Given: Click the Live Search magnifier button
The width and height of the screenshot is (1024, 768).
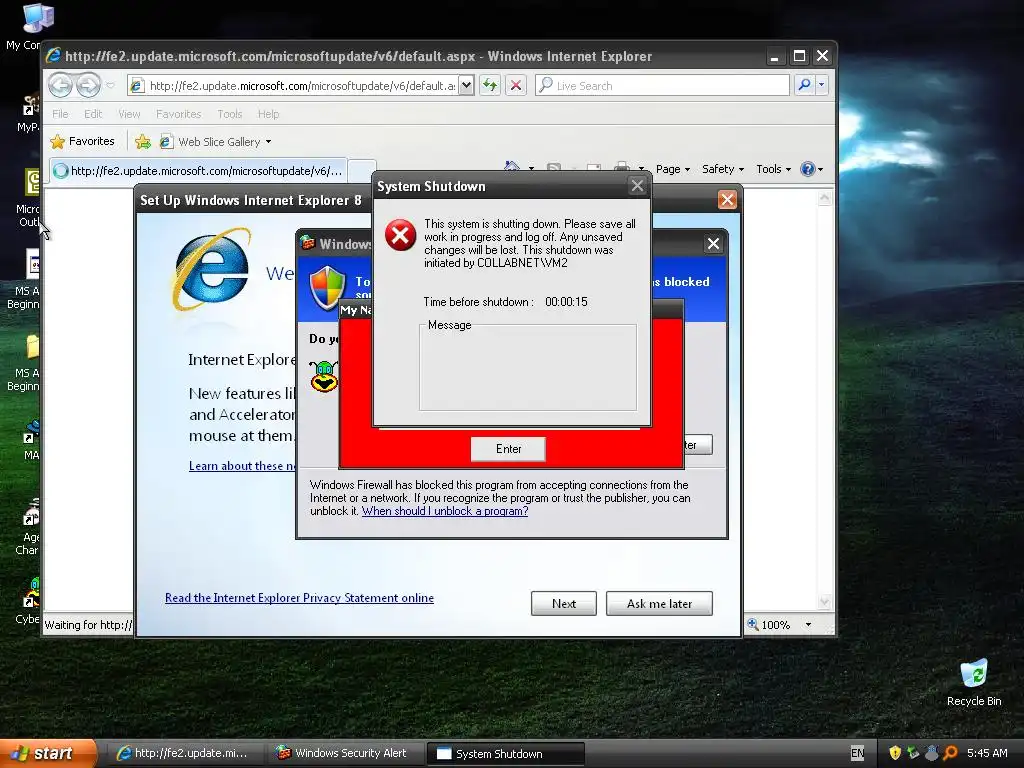Looking at the screenshot, I should [x=805, y=85].
